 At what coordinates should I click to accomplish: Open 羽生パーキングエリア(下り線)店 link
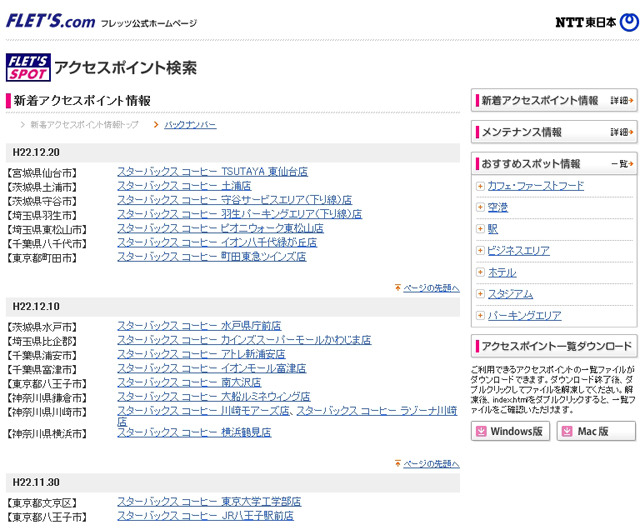(x=240, y=214)
